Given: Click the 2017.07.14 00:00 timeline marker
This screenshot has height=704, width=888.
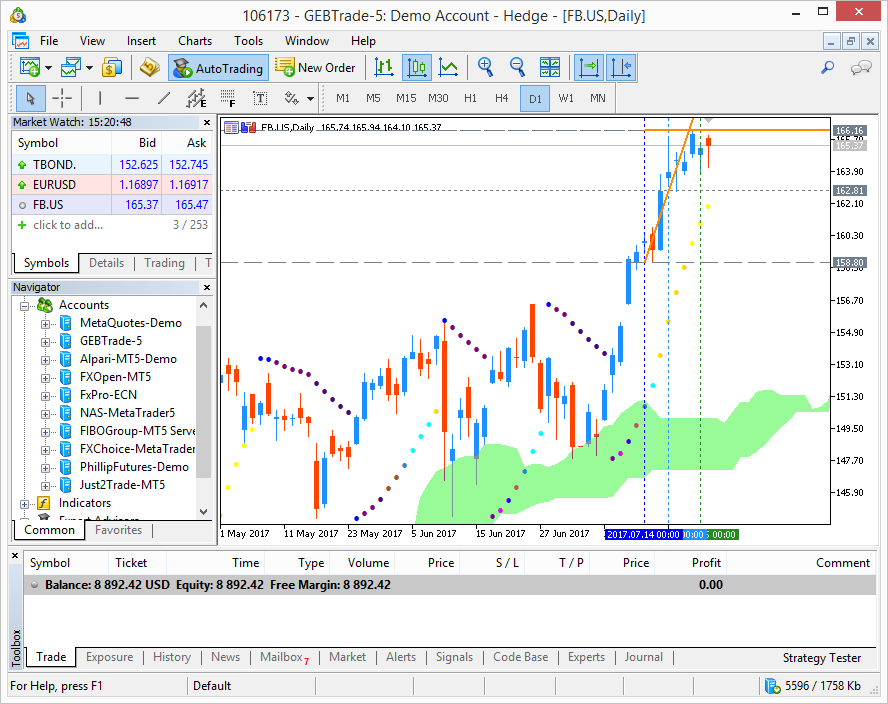Looking at the screenshot, I should [x=642, y=534].
